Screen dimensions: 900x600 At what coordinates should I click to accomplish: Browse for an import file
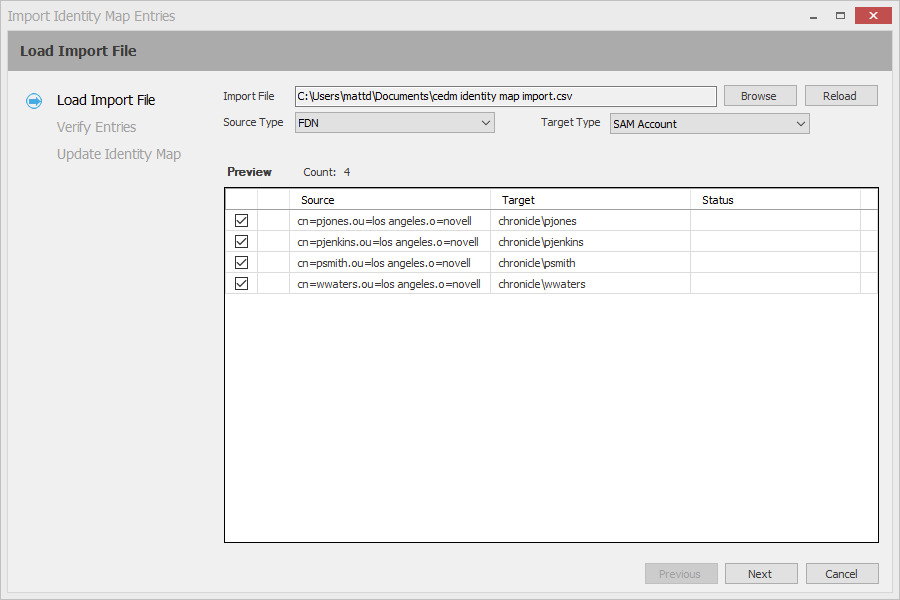click(x=760, y=96)
